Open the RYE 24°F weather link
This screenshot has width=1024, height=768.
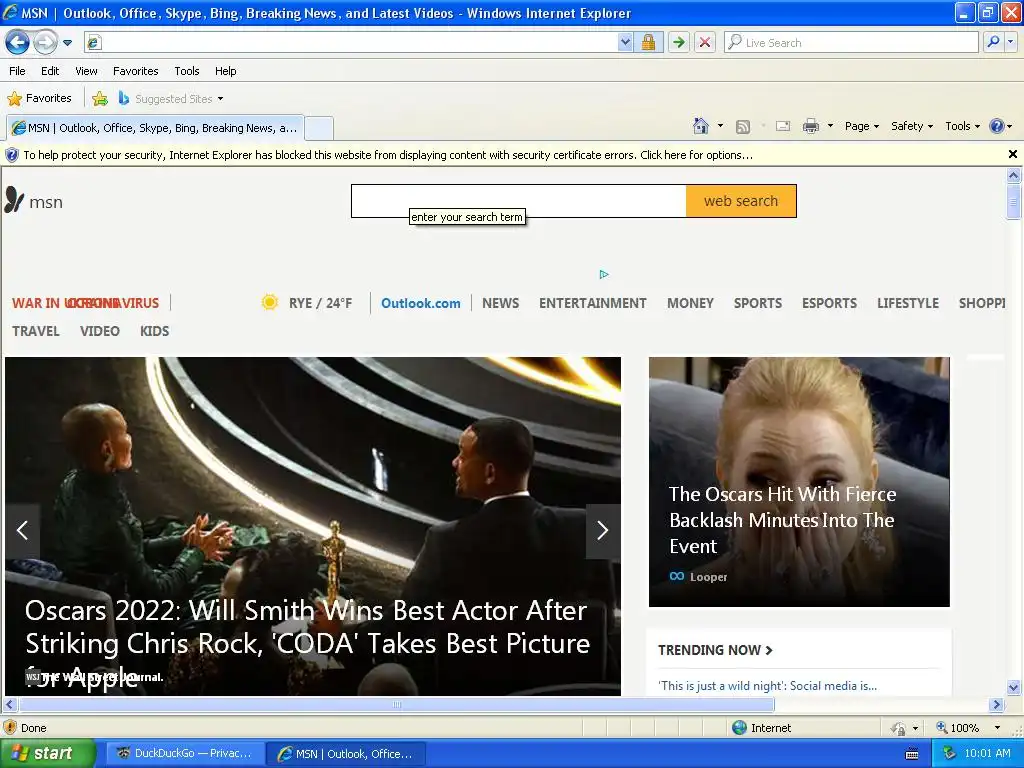click(306, 303)
